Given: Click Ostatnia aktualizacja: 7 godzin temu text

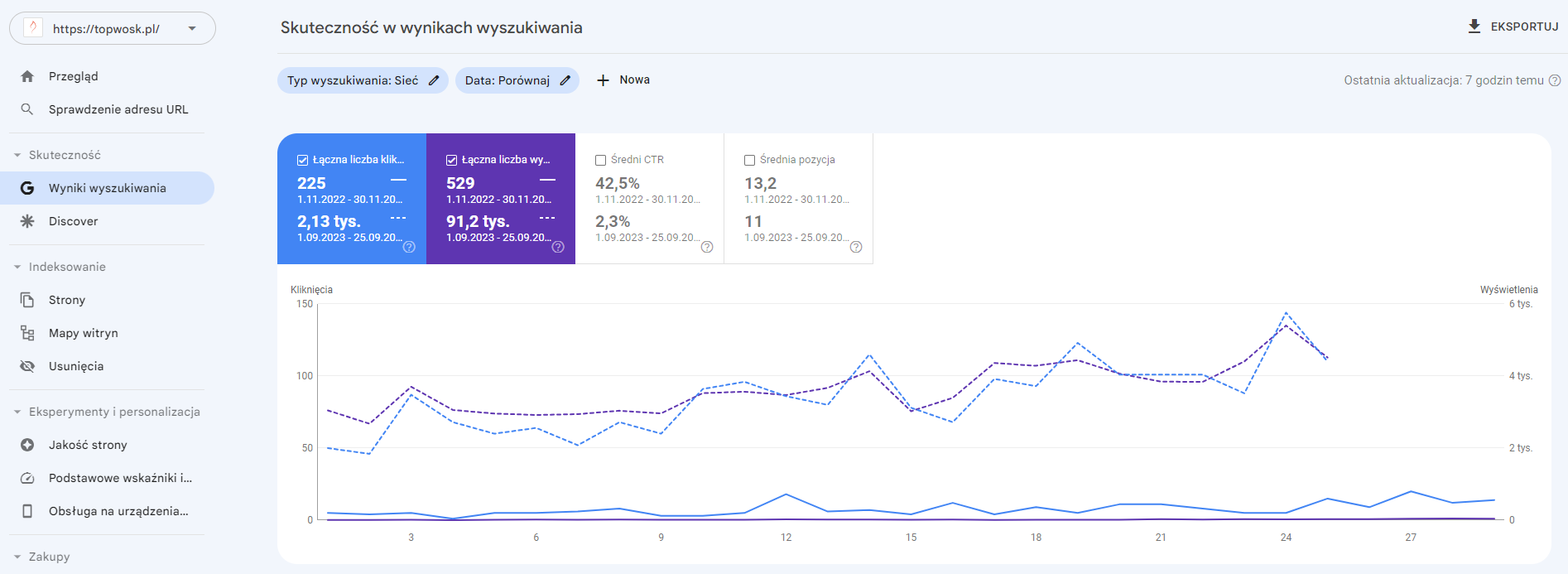Looking at the screenshot, I should click(x=1444, y=80).
